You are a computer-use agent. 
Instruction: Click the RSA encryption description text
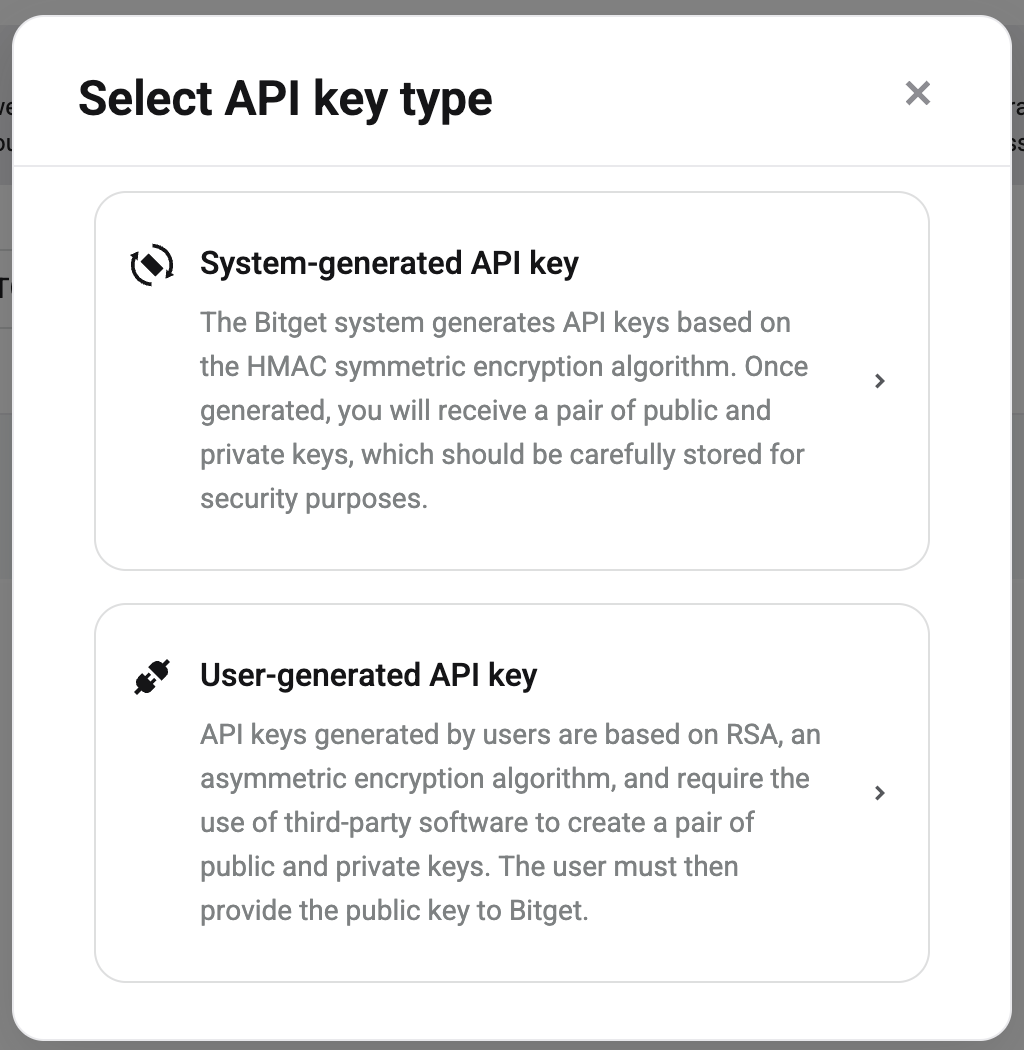510,822
